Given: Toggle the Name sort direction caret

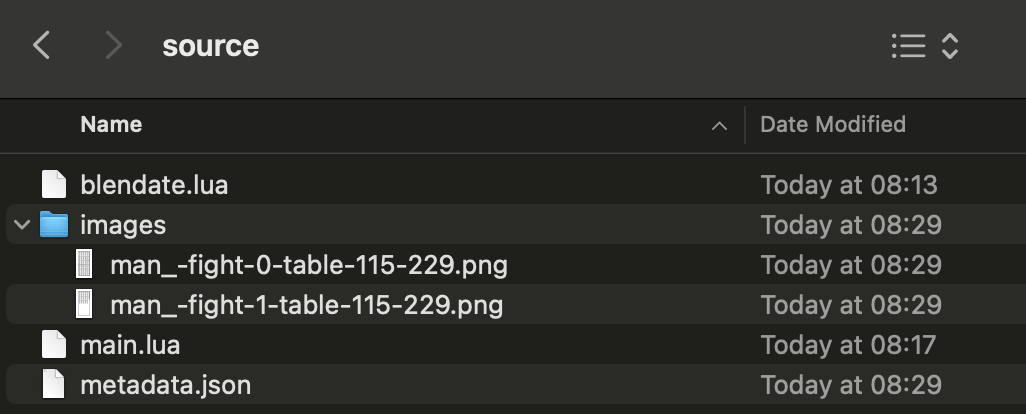Looking at the screenshot, I should [x=719, y=126].
